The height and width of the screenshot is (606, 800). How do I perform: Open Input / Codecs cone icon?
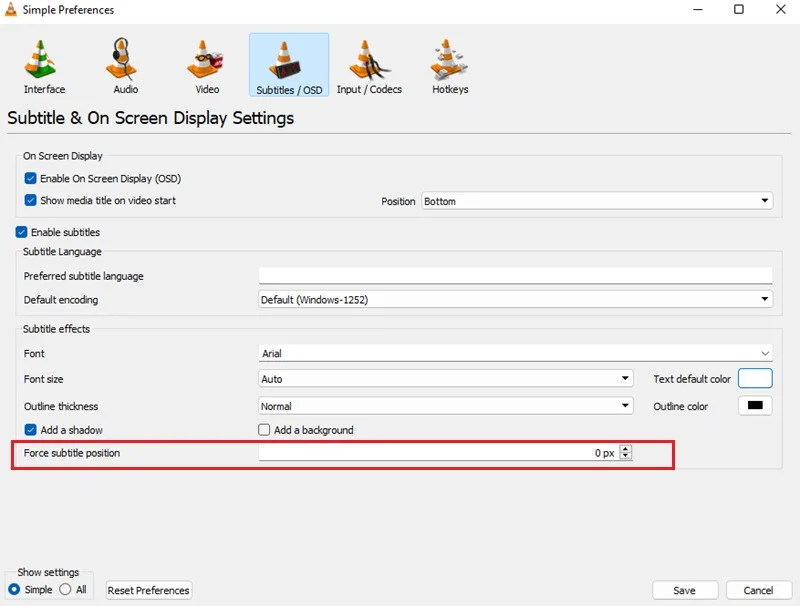[368, 60]
